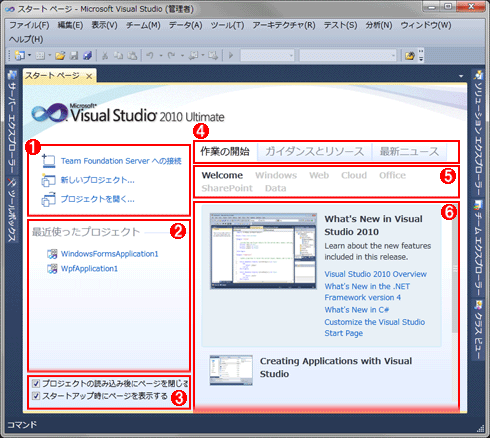Open the テスト(S) menu
490x438 pixels.
click(x=340, y=25)
